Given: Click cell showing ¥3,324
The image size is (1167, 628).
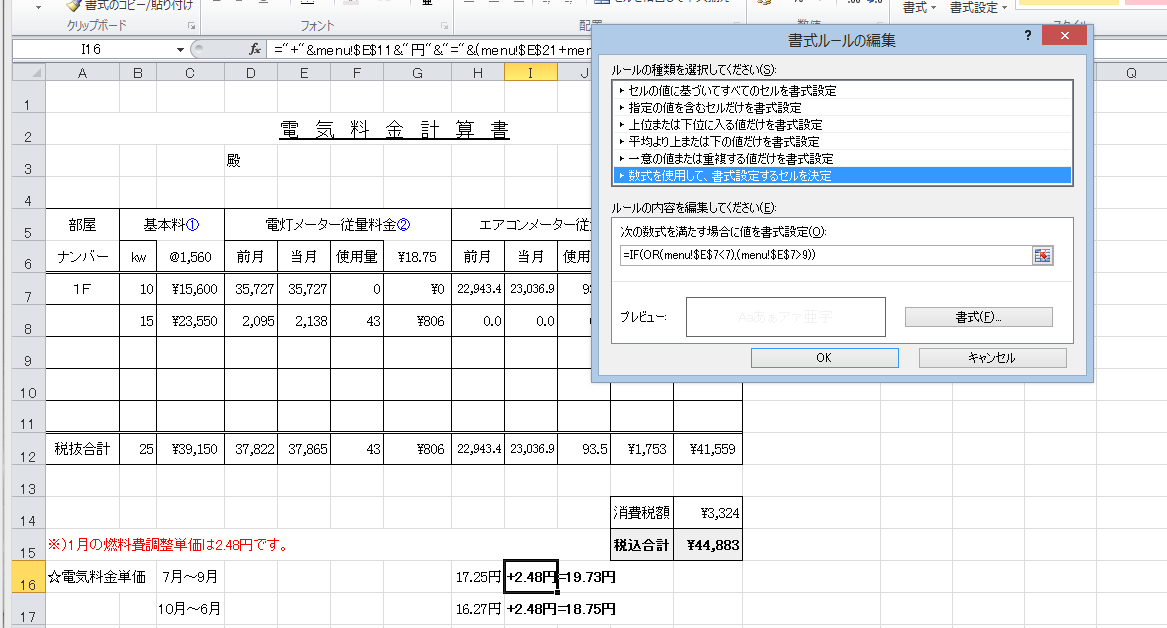Looking at the screenshot, I should [x=708, y=513].
